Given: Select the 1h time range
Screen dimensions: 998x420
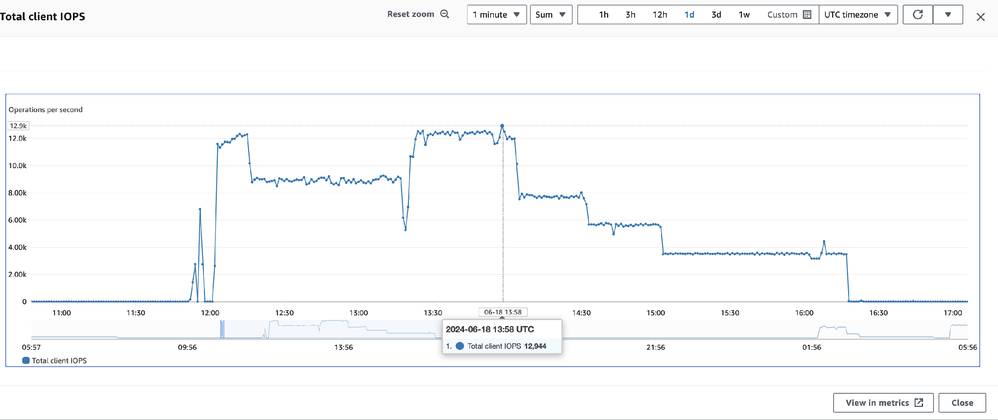Looking at the screenshot, I should click(x=604, y=15).
